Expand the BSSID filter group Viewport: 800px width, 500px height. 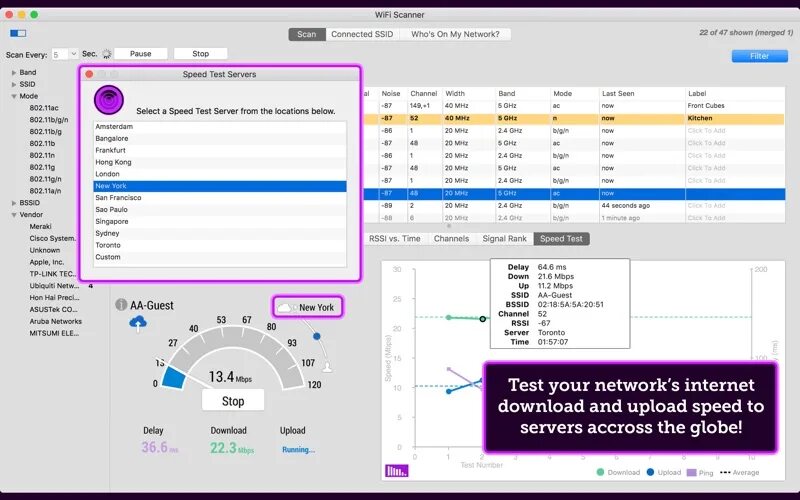coord(14,203)
